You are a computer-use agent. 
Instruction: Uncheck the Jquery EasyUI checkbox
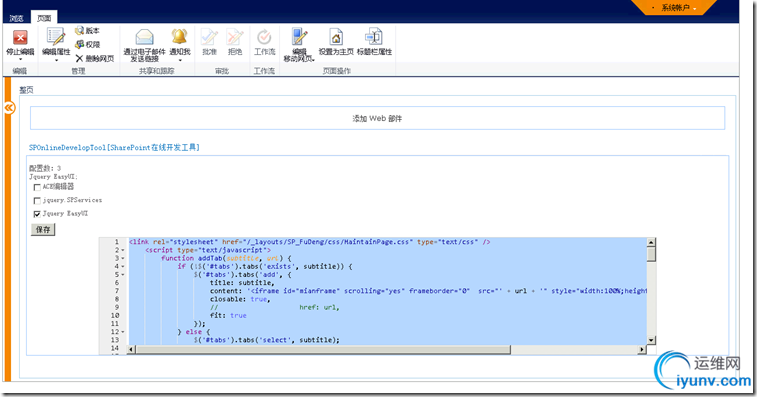[37, 214]
